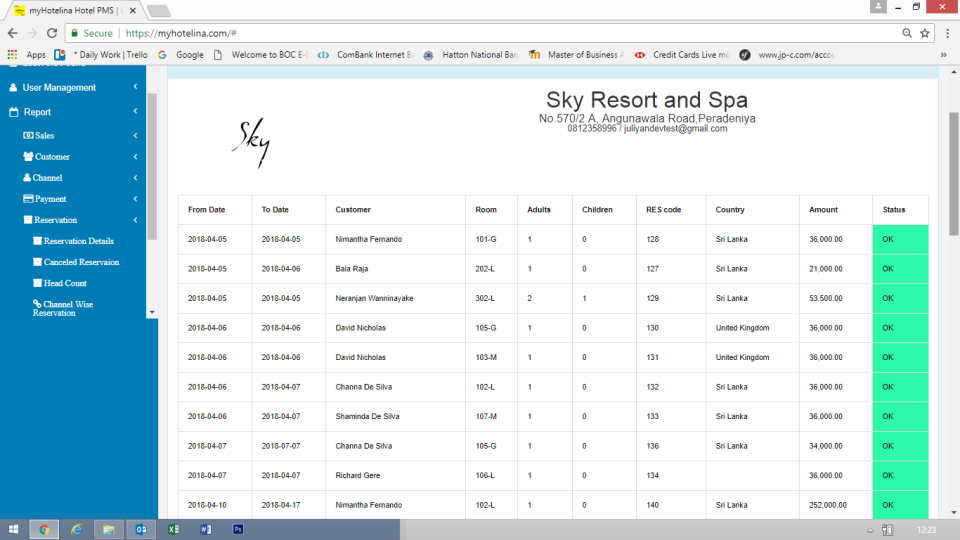Open Canceled Reservaion report
This screenshot has height=540, width=960.
(x=81, y=262)
